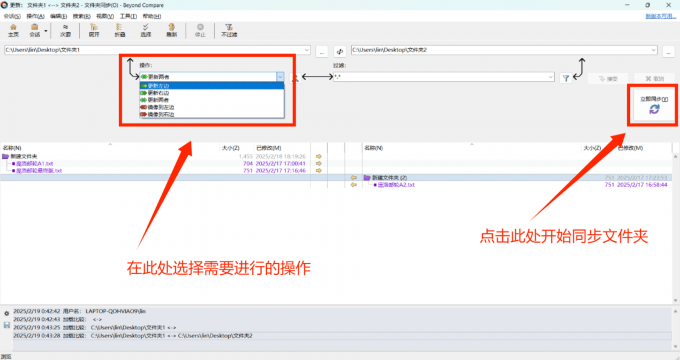Open the 操作(A) menu

click(35, 16)
